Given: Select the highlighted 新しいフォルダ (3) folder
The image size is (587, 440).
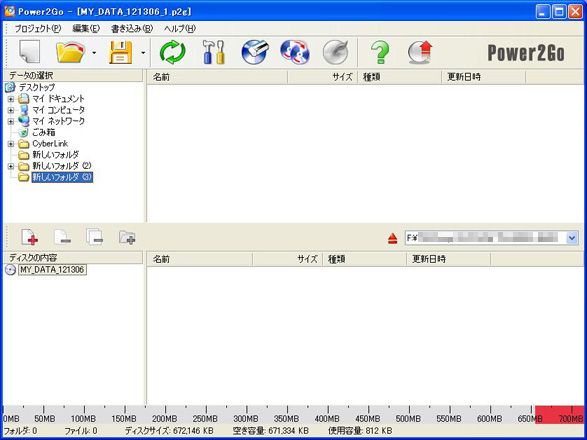Looking at the screenshot, I should (62, 177).
